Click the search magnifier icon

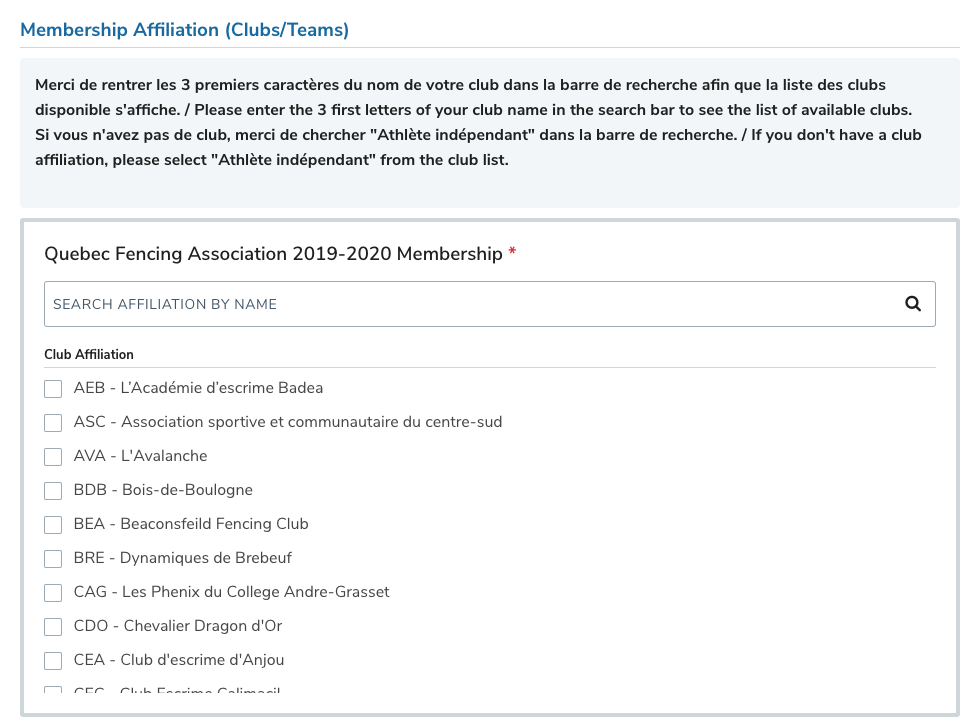pyautogui.click(x=912, y=304)
